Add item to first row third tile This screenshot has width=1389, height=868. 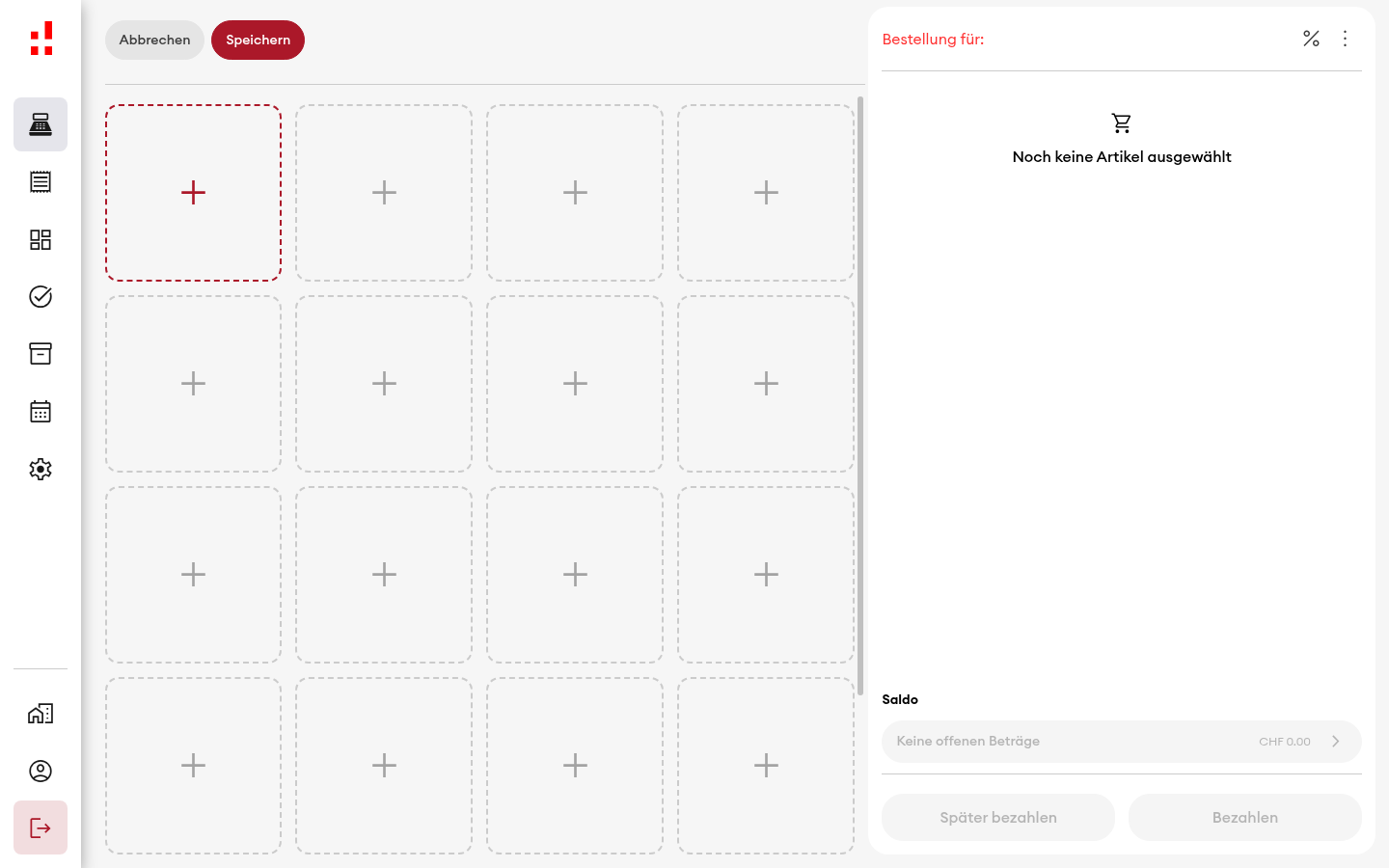click(575, 193)
